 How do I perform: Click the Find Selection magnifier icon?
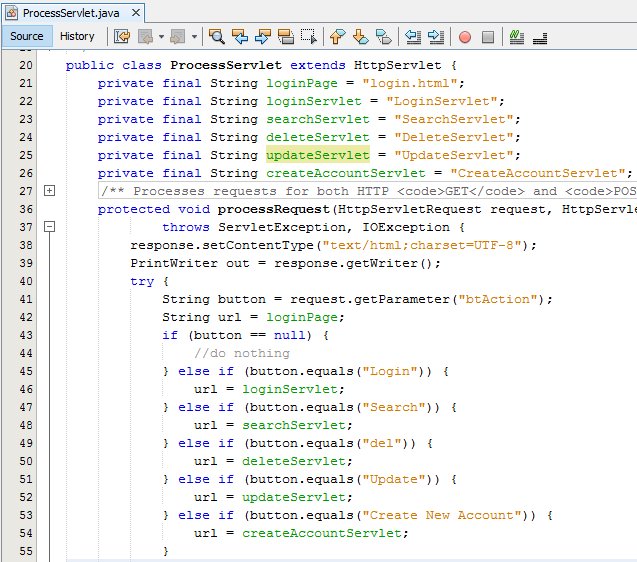click(x=217, y=37)
